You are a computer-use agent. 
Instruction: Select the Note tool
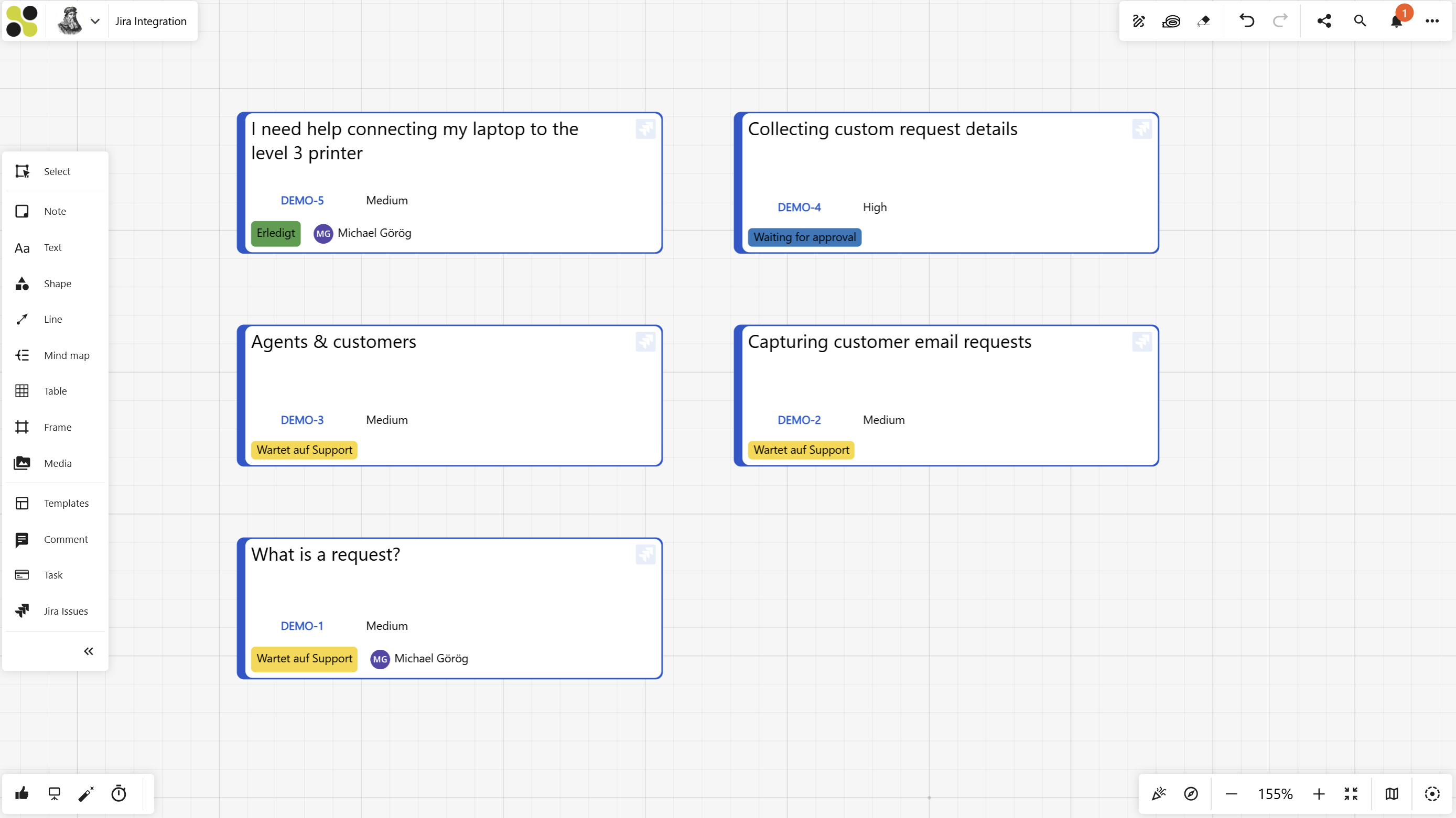pos(55,211)
